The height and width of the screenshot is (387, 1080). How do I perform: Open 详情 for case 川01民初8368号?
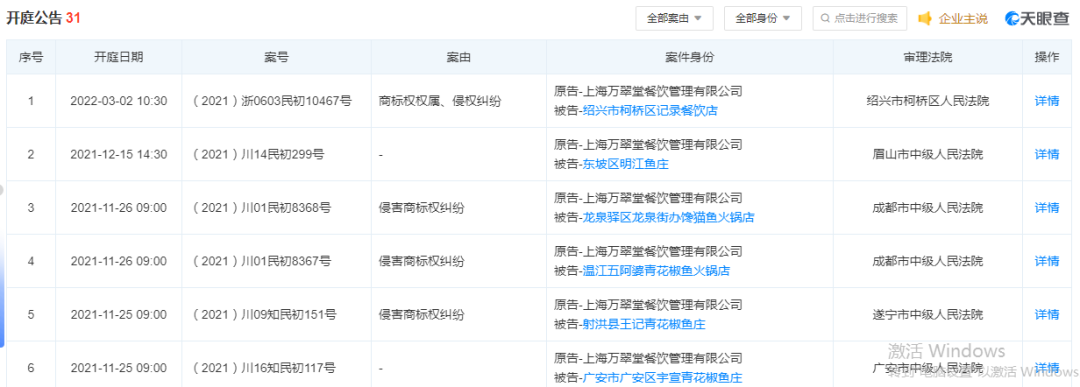(x=1047, y=207)
